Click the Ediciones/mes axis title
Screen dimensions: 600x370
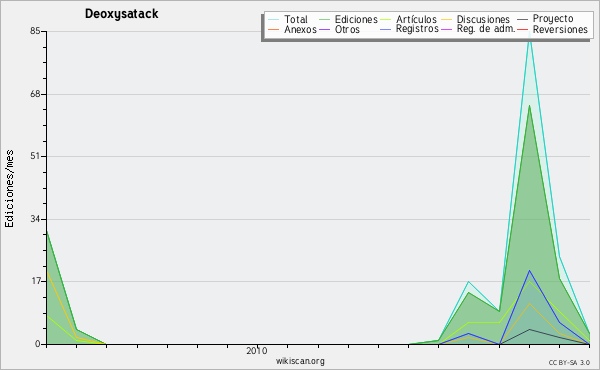[9, 189]
